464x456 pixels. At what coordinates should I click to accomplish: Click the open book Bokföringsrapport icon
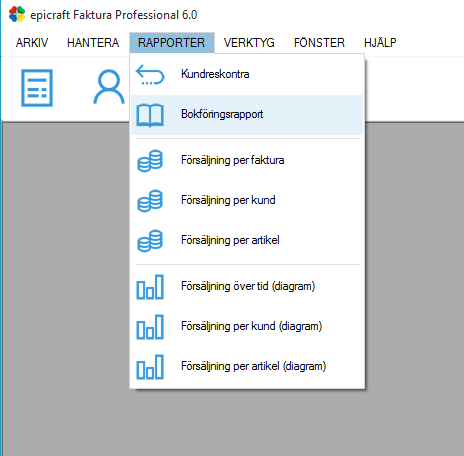[150, 115]
